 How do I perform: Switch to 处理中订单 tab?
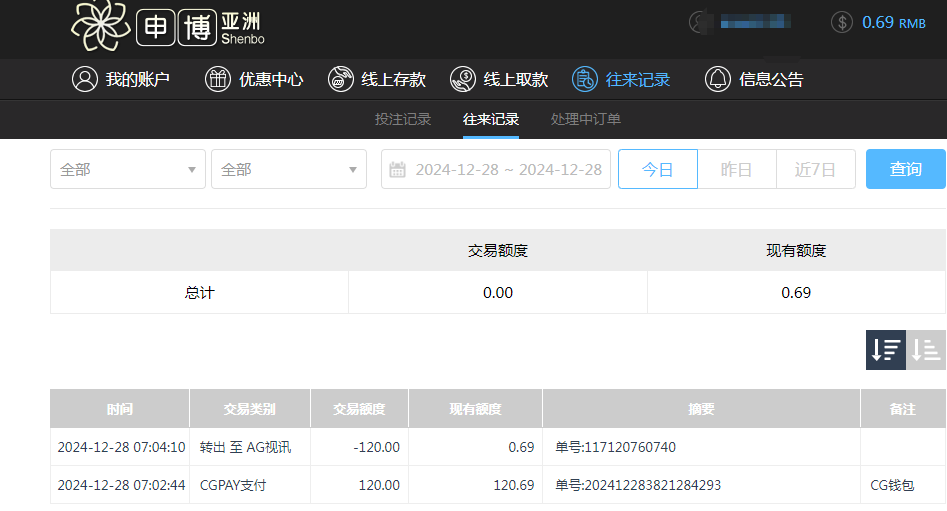(x=586, y=119)
